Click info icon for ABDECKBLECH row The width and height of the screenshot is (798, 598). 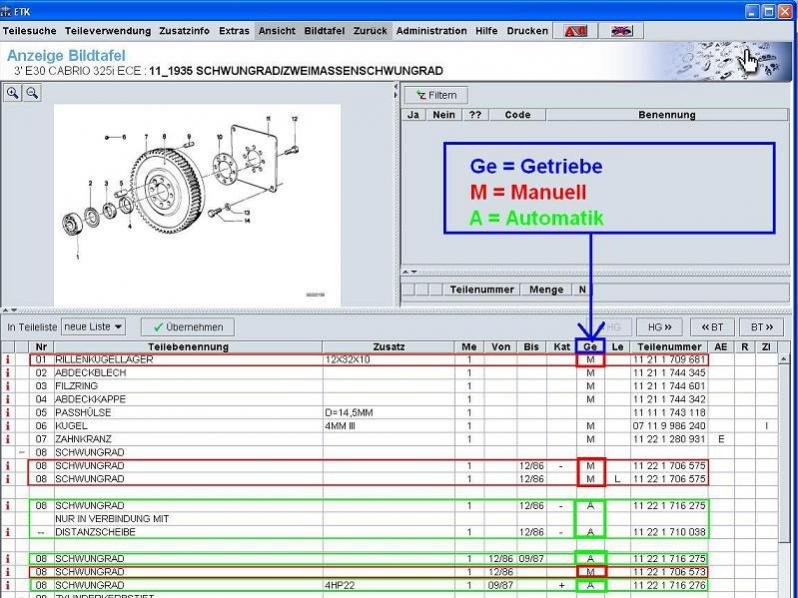[x=8, y=373]
